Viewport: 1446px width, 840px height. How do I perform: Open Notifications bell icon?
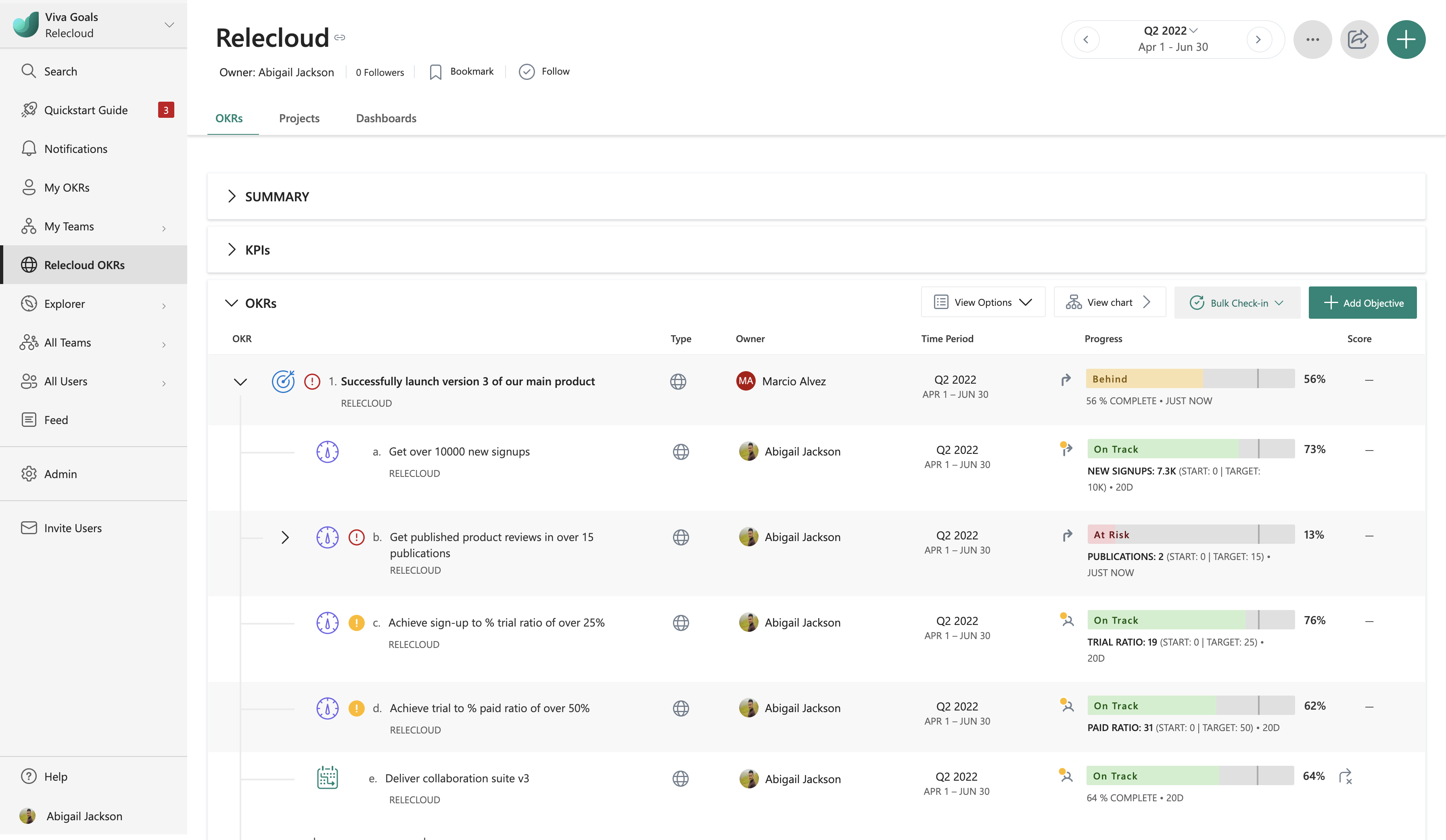pos(29,148)
